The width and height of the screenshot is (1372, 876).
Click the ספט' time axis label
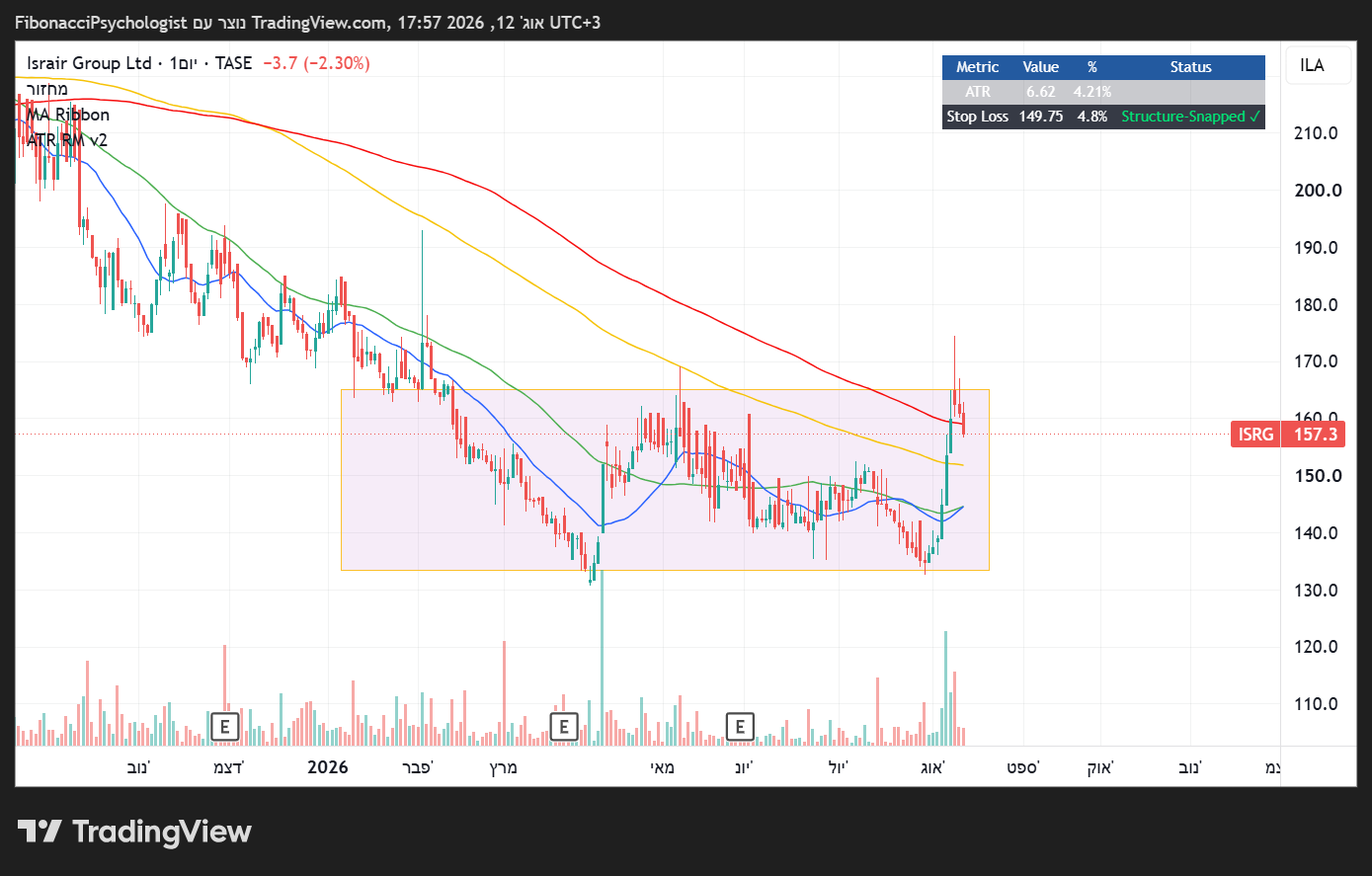(1023, 767)
